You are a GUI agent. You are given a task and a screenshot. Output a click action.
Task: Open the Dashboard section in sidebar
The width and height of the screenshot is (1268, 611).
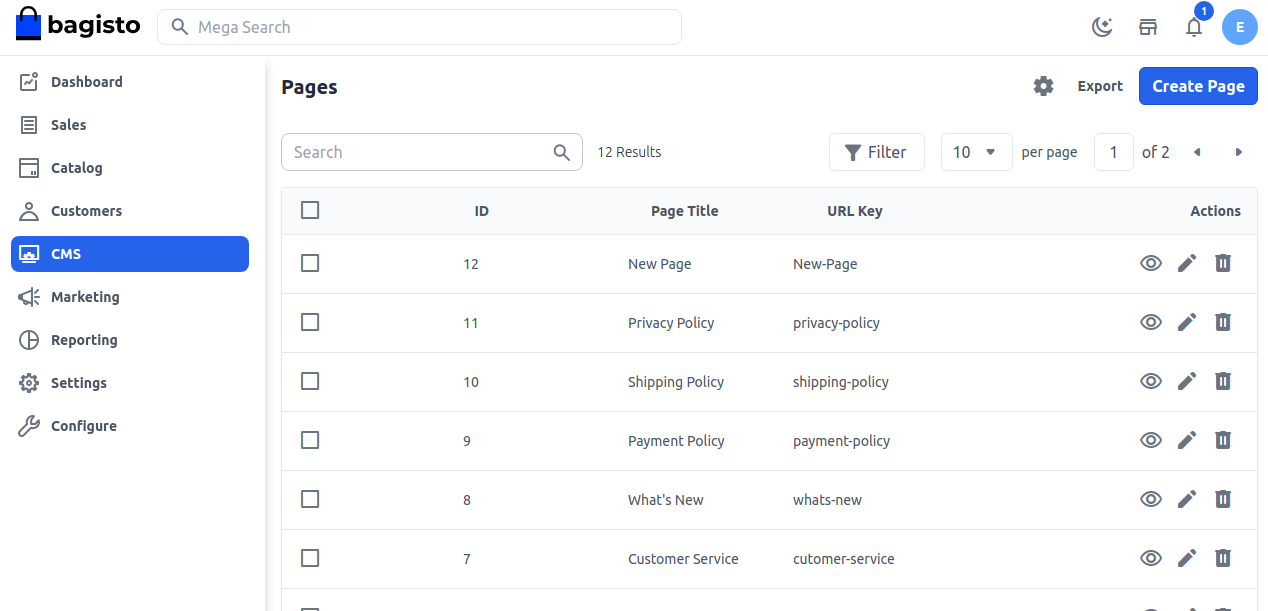86,81
